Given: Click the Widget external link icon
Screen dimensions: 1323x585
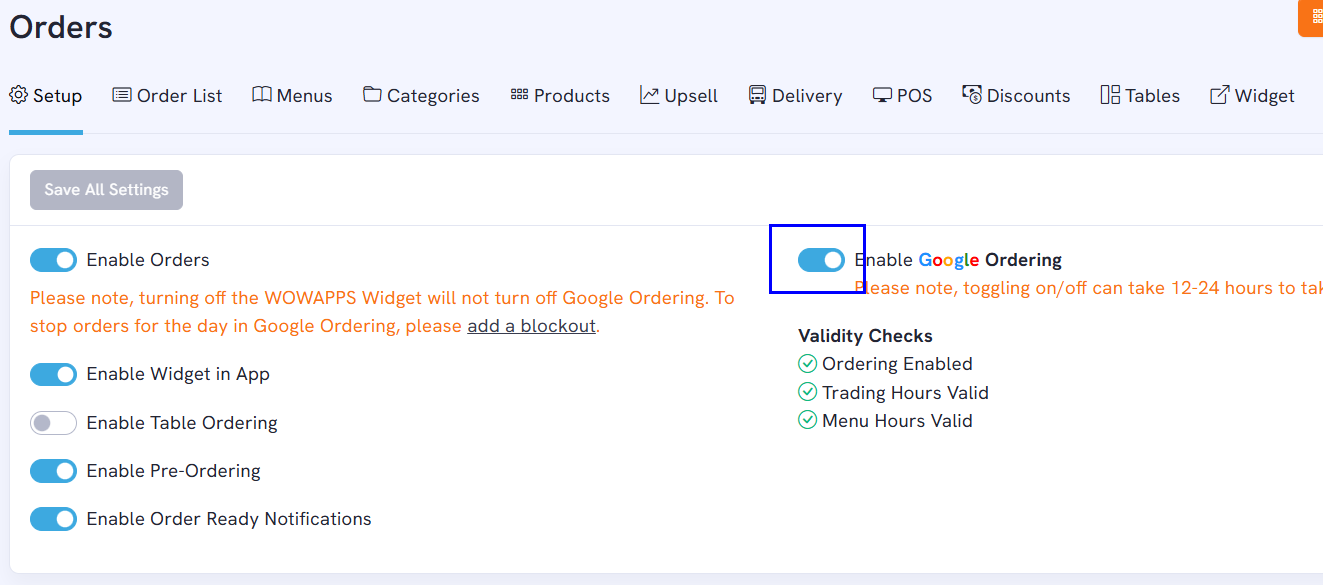Looking at the screenshot, I should pos(1220,95).
